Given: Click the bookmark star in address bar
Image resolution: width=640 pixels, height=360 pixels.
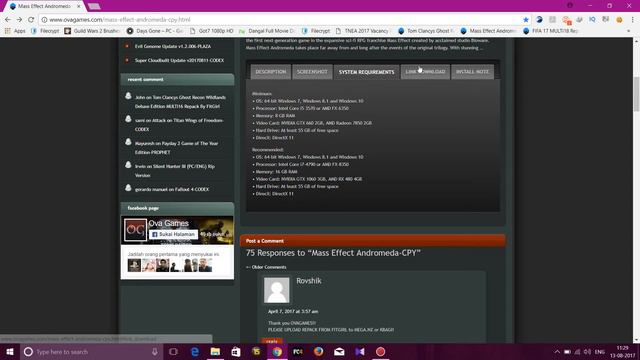Looking at the screenshot, I should click(x=526, y=20).
